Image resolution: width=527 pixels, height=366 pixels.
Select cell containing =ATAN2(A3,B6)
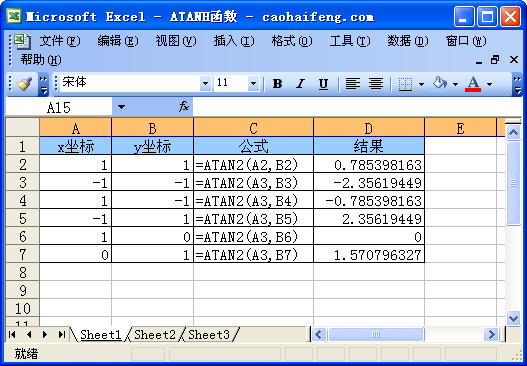pyautogui.click(x=253, y=237)
